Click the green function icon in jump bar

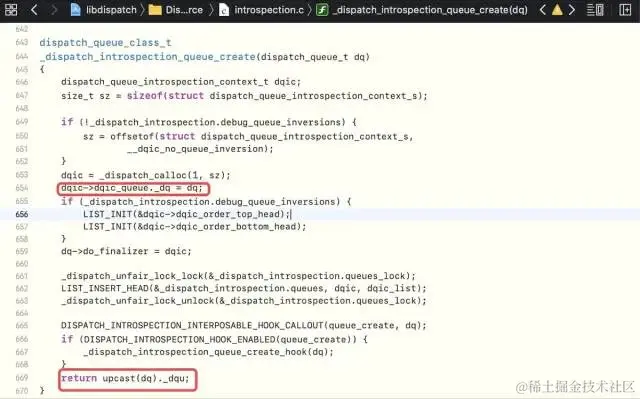click(322, 10)
